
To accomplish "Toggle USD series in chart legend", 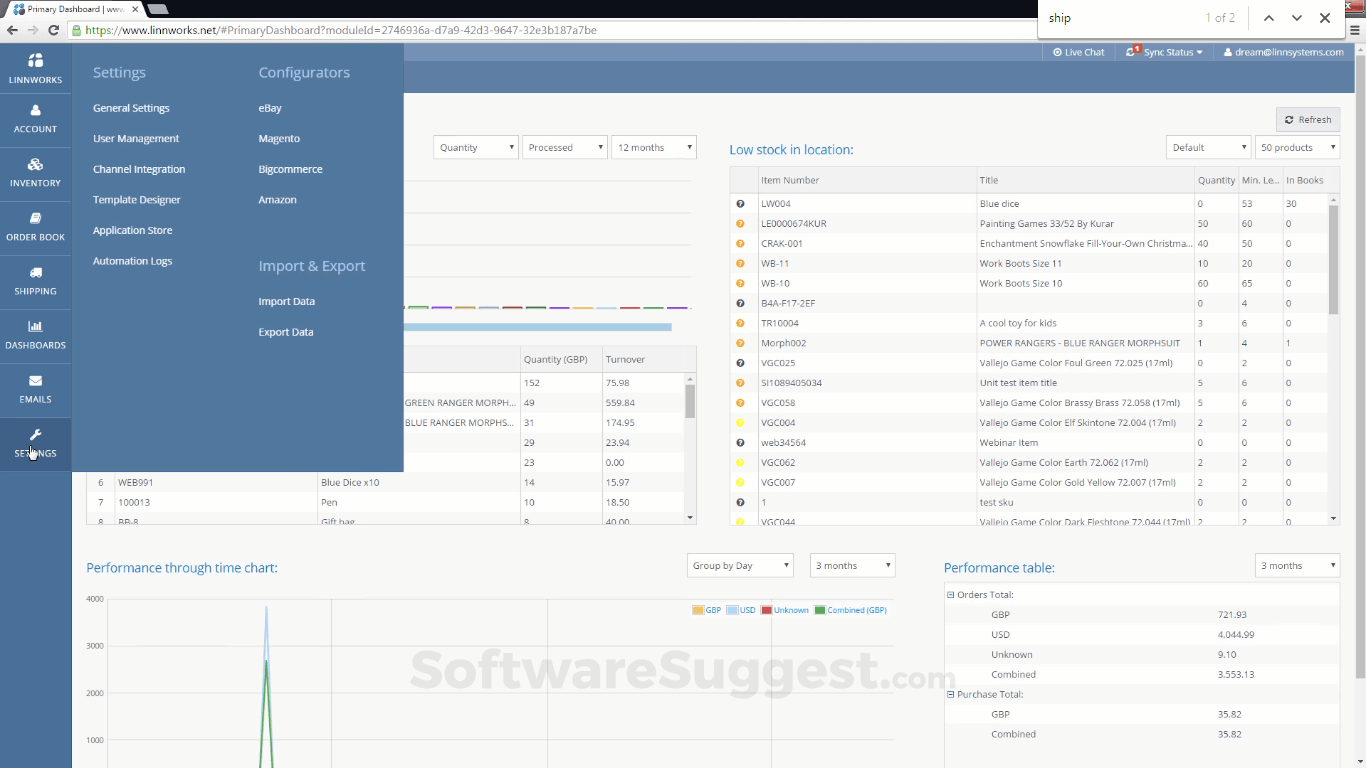I will coord(741,610).
